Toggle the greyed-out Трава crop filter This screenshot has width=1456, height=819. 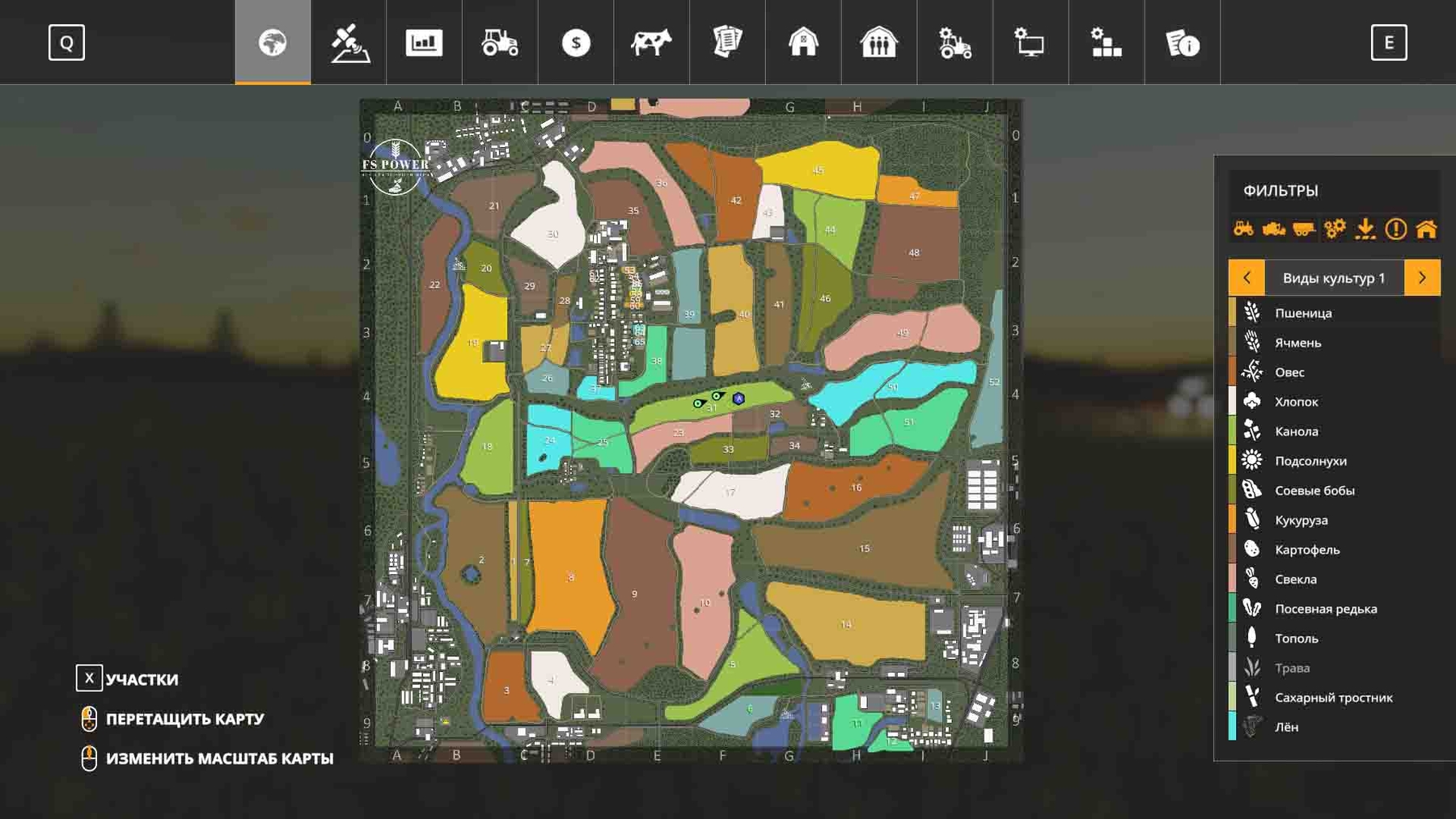[x=1292, y=668]
